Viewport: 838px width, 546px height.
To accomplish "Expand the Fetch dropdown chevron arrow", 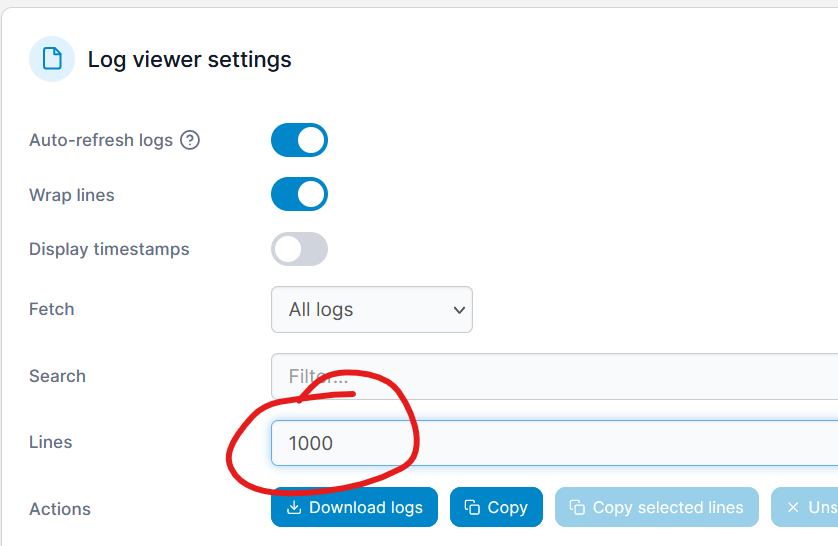I will coord(459,310).
